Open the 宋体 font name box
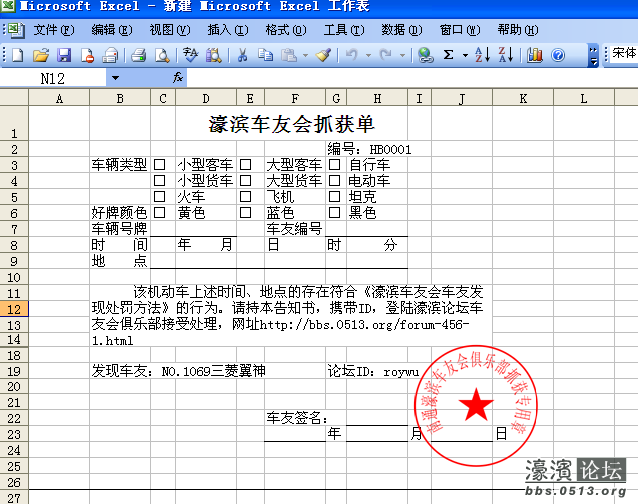638x504 pixels. [x=624, y=53]
